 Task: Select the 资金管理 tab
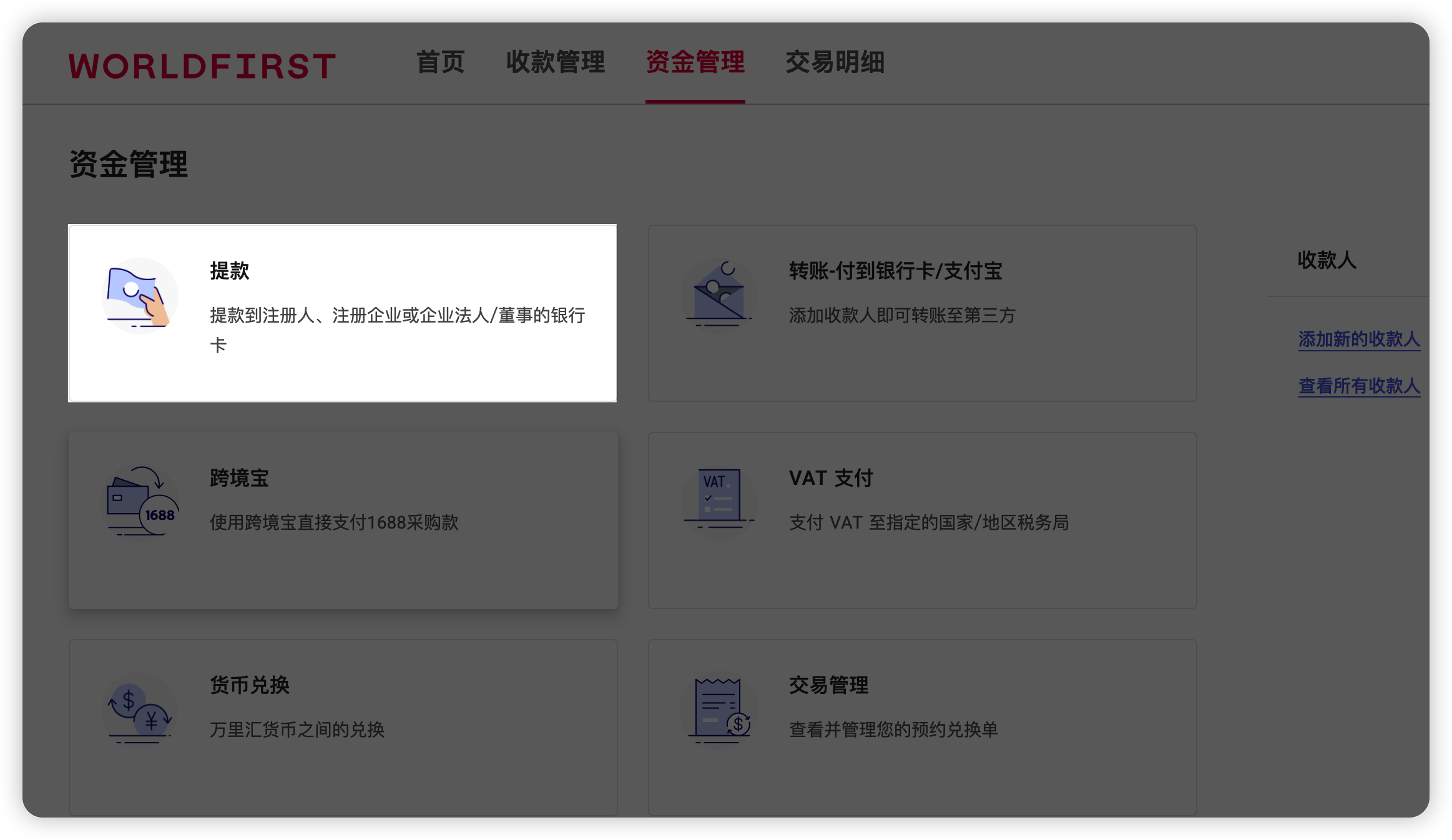coord(695,62)
